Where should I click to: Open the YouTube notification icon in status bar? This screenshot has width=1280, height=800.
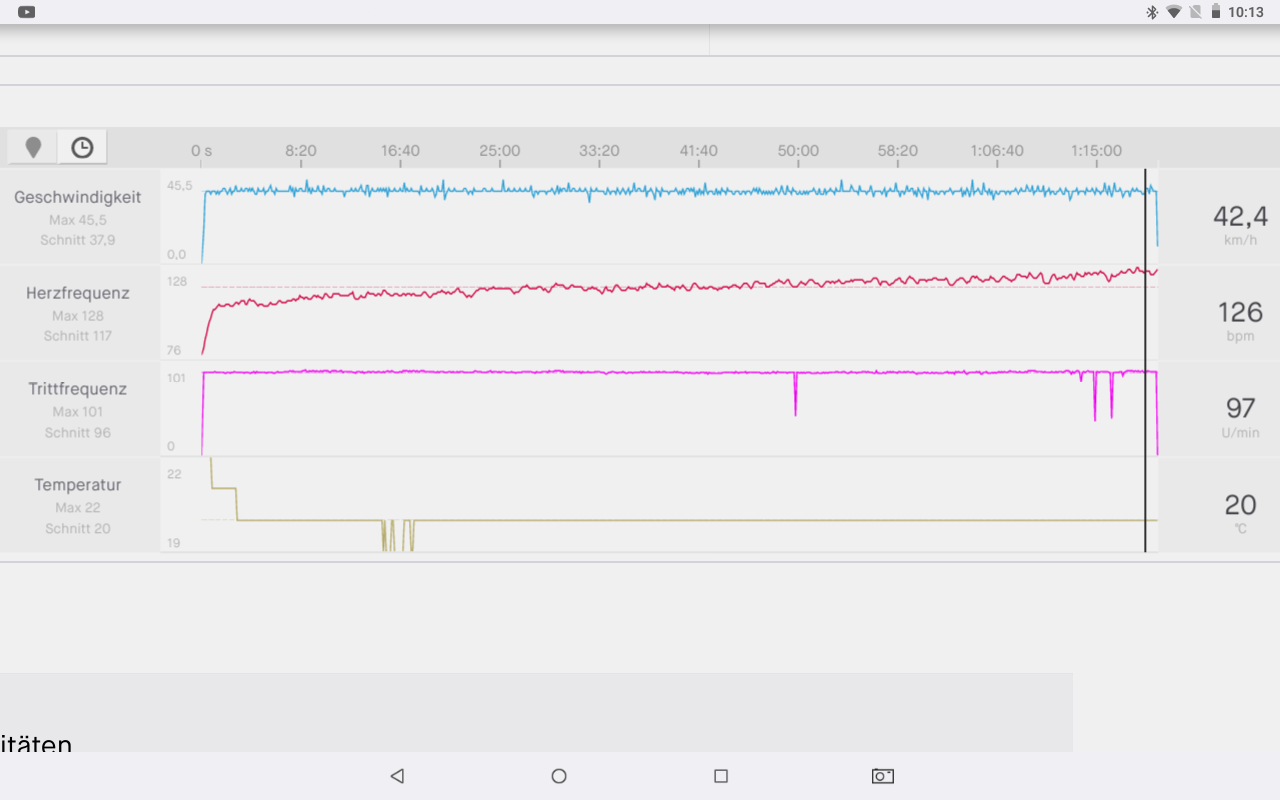(x=27, y=12)
